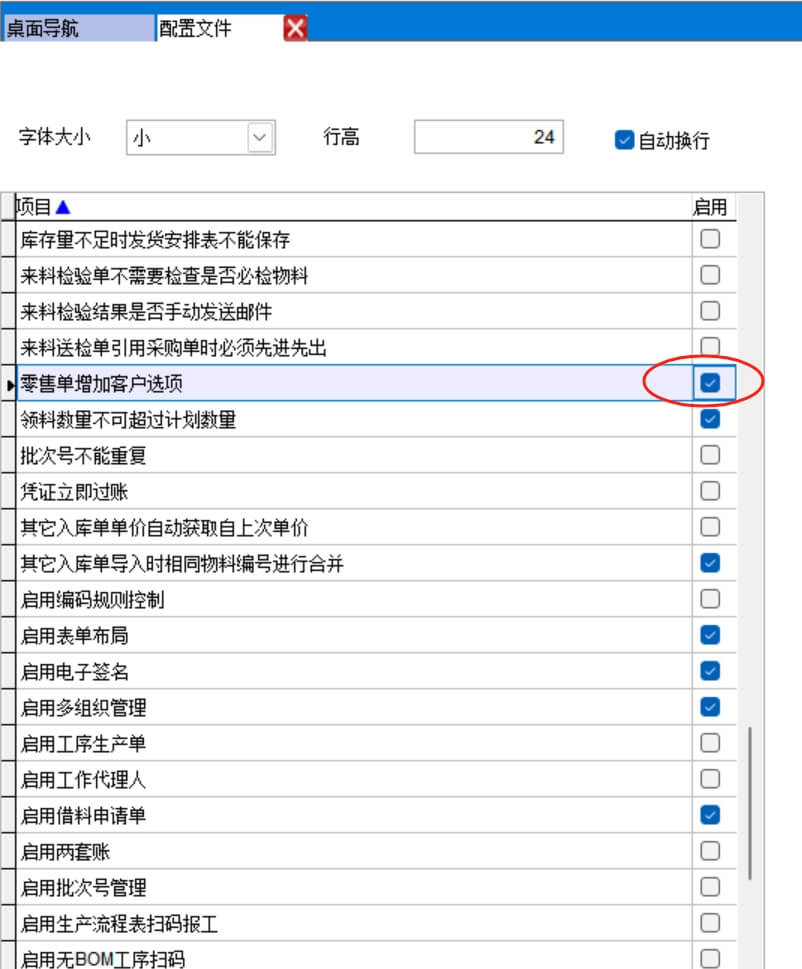Viewport: 802px width, 969px height.
Task: Turn off 启用借料申请单 checkbox
Action: point(710,815)
